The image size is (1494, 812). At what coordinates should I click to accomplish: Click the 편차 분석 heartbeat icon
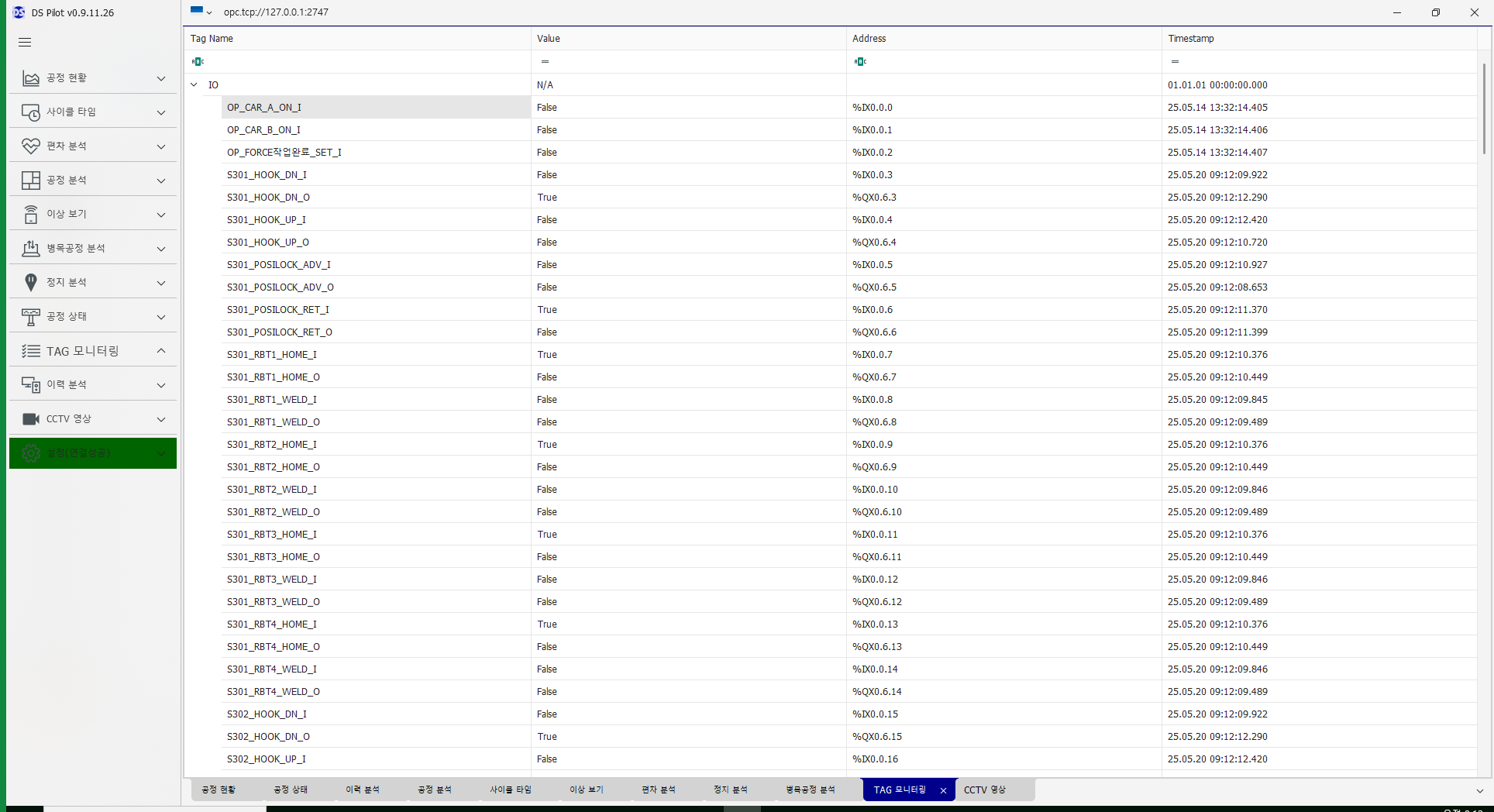coord(31,146)
